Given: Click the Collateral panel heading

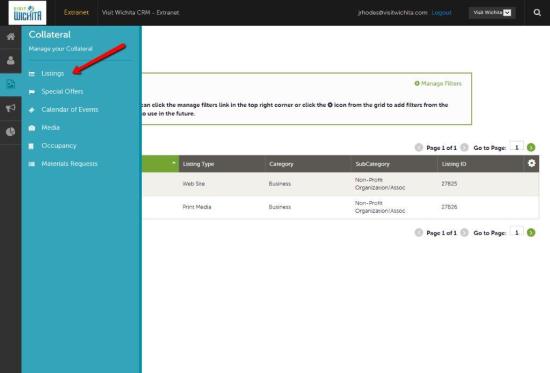Looking at the screenshot, I should point(50,34).
